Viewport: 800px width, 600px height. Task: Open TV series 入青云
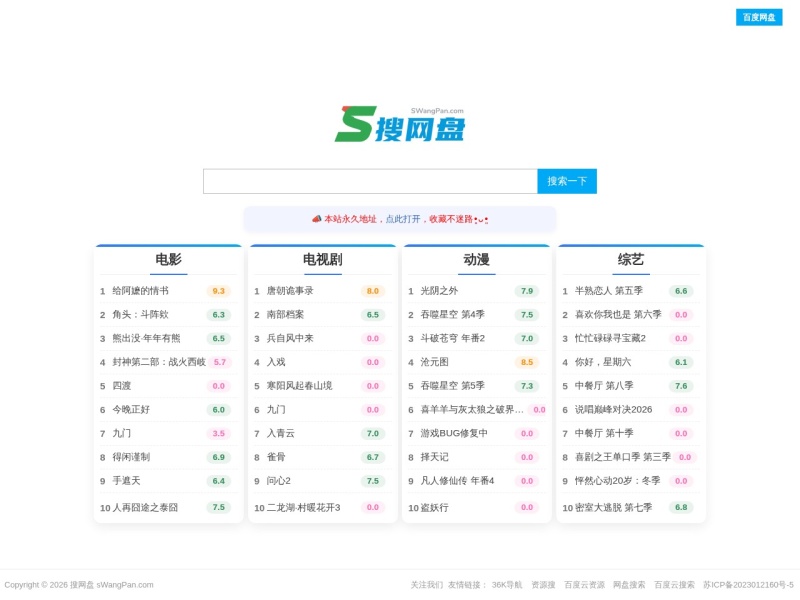coord(281,433)
